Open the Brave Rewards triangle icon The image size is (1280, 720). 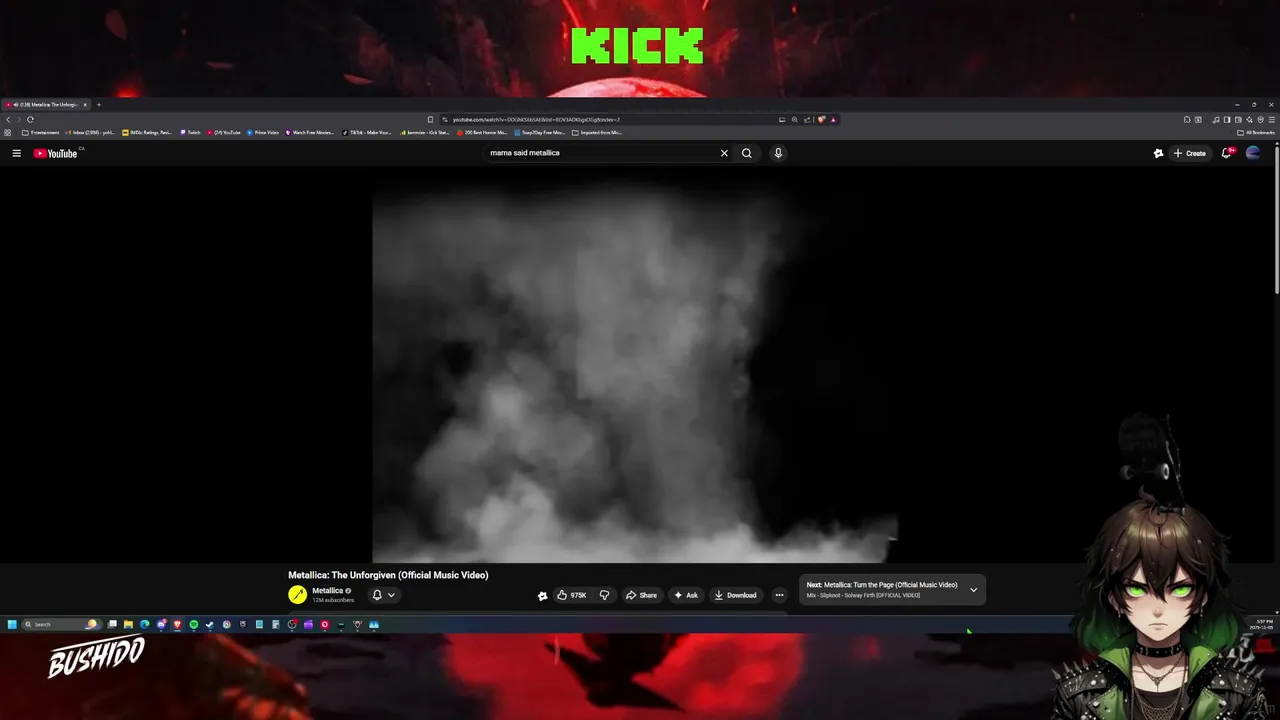click(833, 119)
